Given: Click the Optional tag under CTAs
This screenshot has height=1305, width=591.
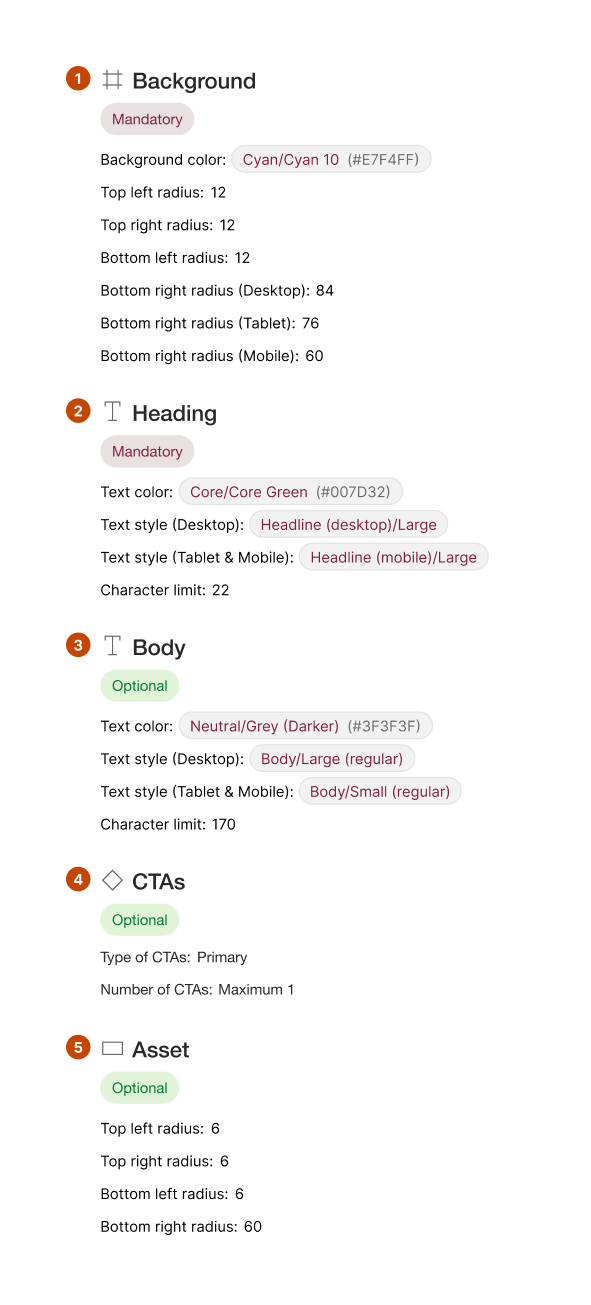Looking at the screenshot, I should [x=140, y=920].
